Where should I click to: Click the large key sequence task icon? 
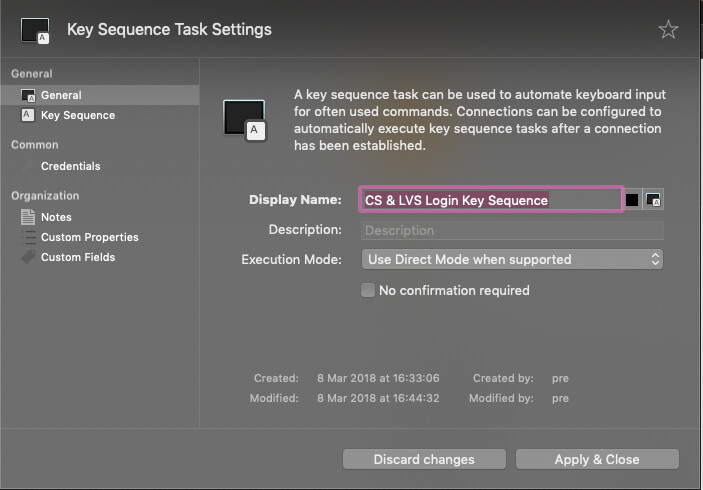point(245,119)
